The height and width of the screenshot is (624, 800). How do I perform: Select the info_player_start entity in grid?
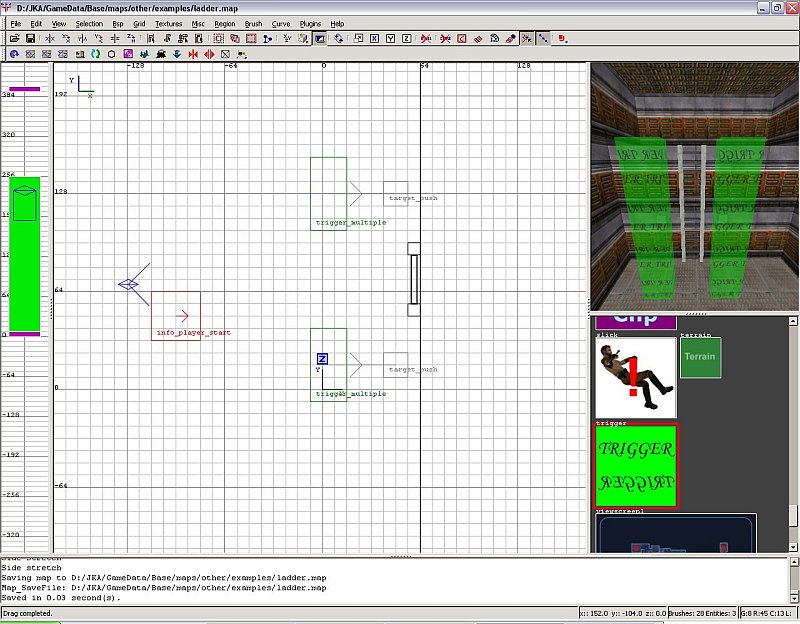(x=176, y=315)
